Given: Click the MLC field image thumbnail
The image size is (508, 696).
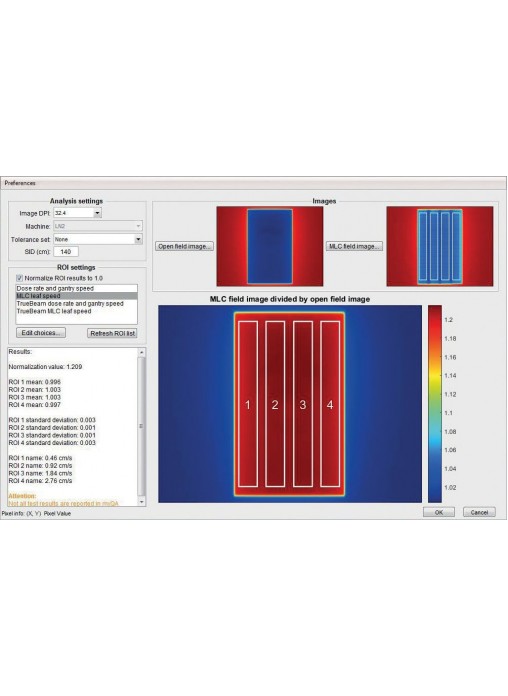Looking at the screenshot, I should (x=440, y=246).
